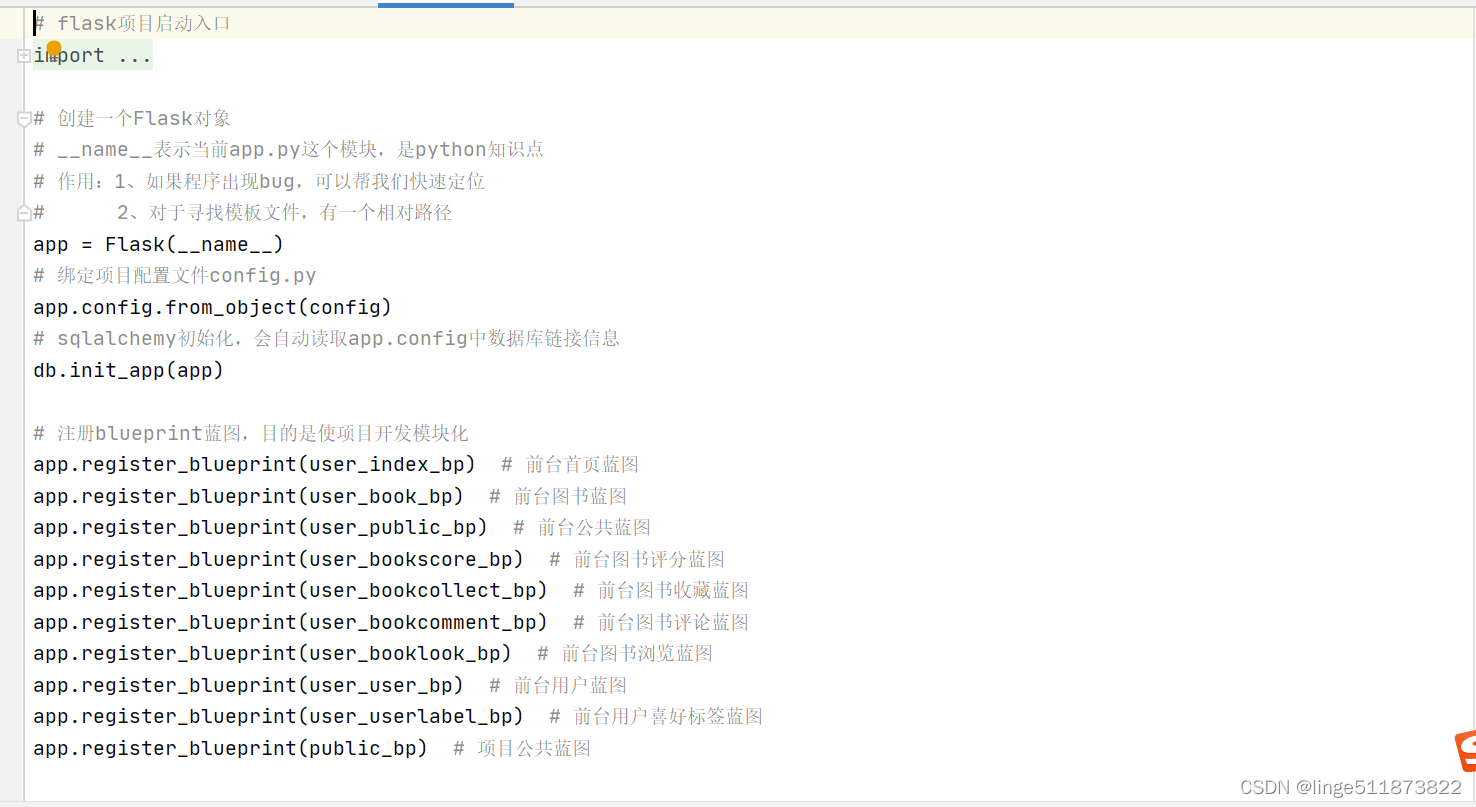This screenshot has height=807, width=1476.
Task: Click the line 'app.config.from_object(config)'
Action: (213, 307)
